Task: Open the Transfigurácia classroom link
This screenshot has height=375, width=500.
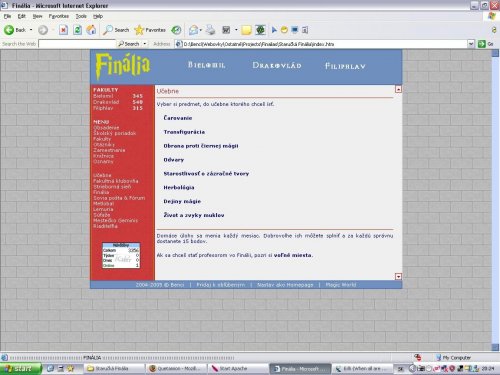Action: [x=184, y=132]
